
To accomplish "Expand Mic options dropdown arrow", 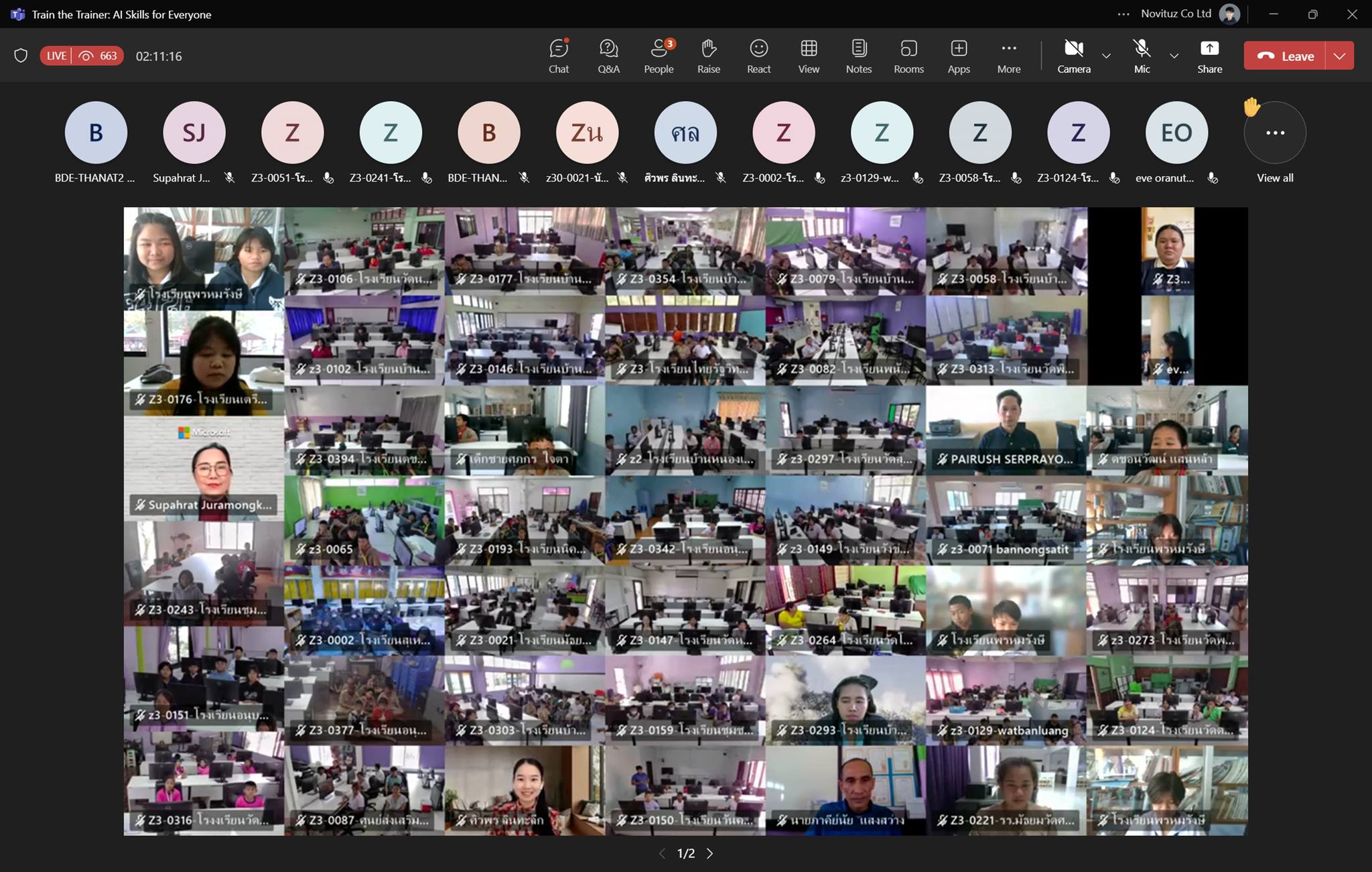I will [x=1174, y=56].
